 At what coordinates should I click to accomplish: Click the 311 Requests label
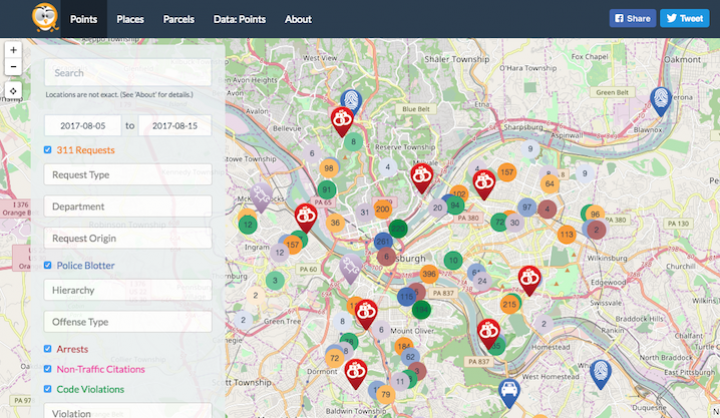[85, 150]
